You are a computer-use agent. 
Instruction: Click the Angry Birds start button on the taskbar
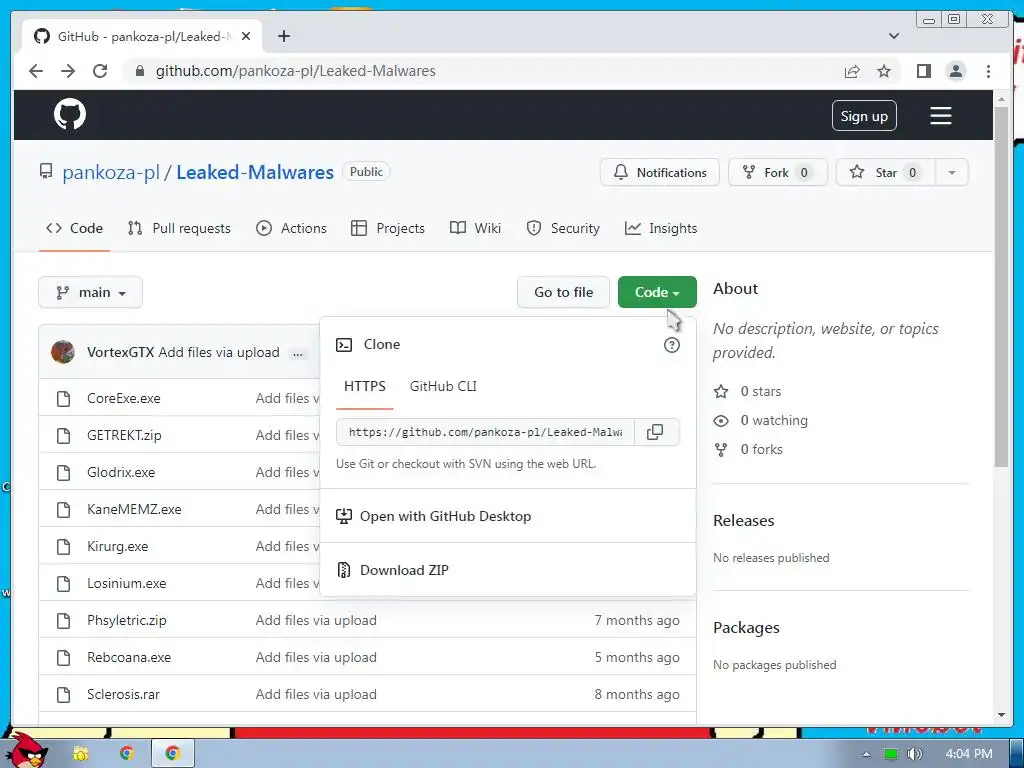tap(29, 750)
